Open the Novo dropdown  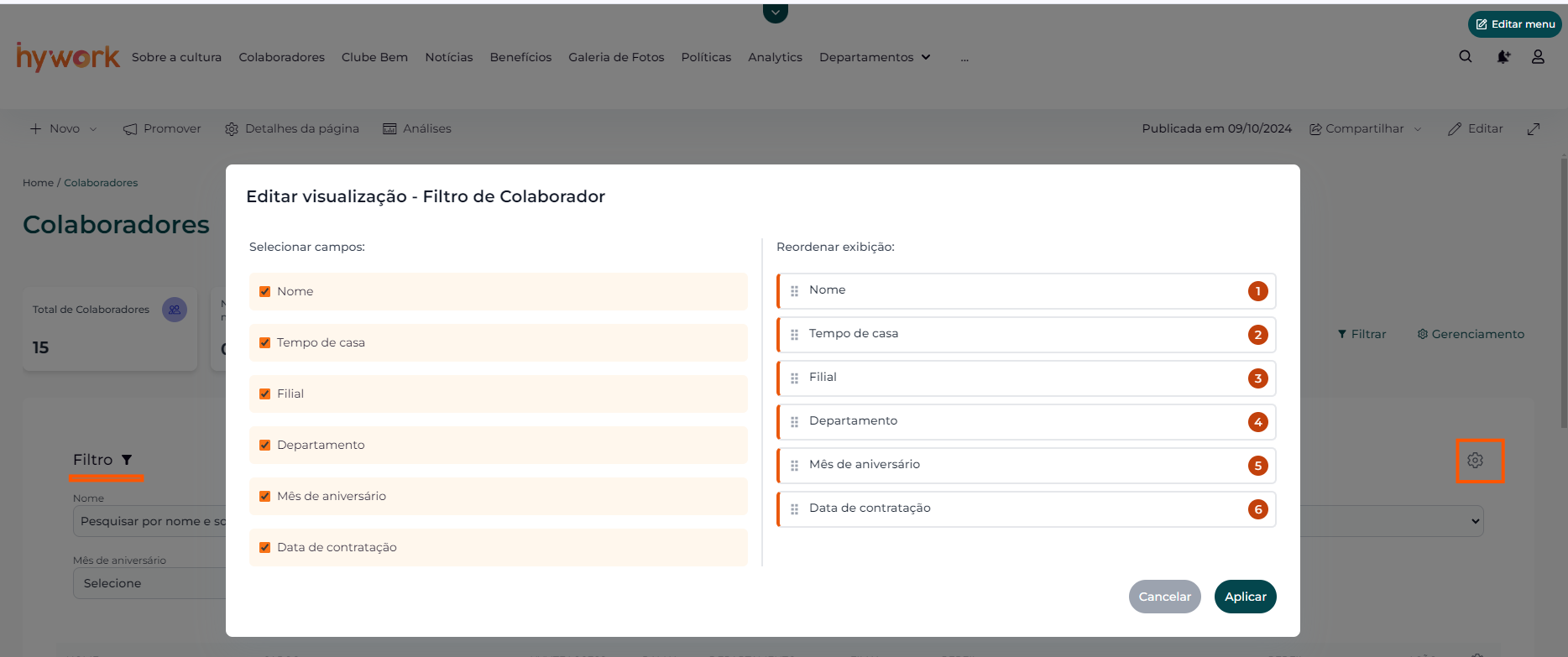point(64,129)
